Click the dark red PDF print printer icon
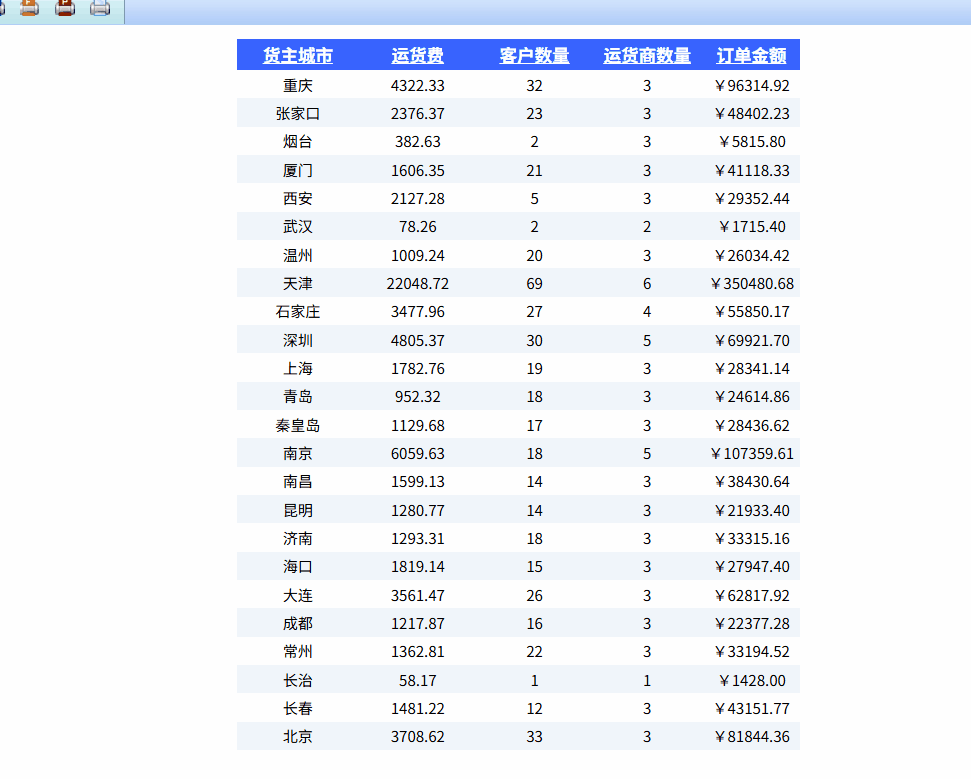The height and width of the screenshot is (779, 971). tap(65, 7)
